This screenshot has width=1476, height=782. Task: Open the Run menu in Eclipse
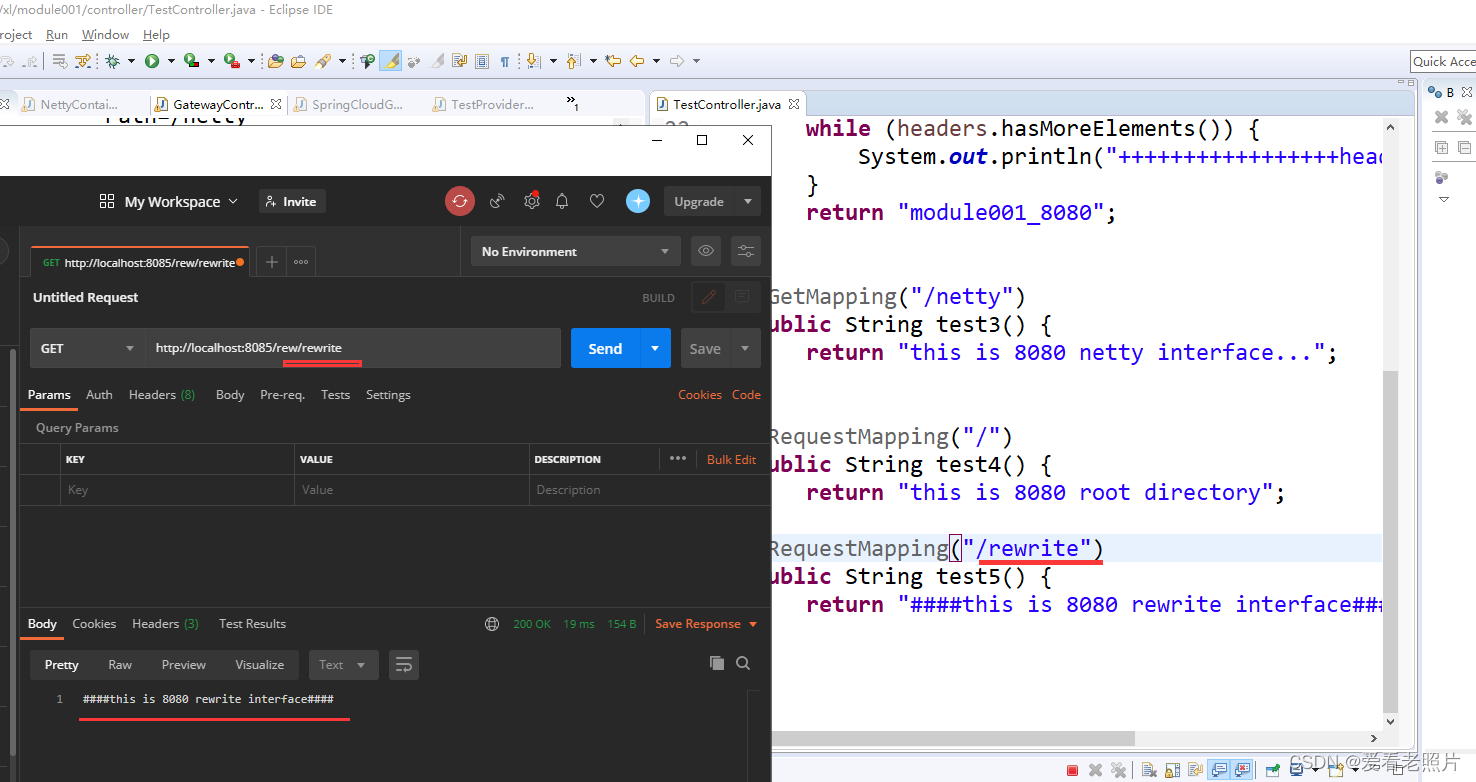tap(57, 34)
